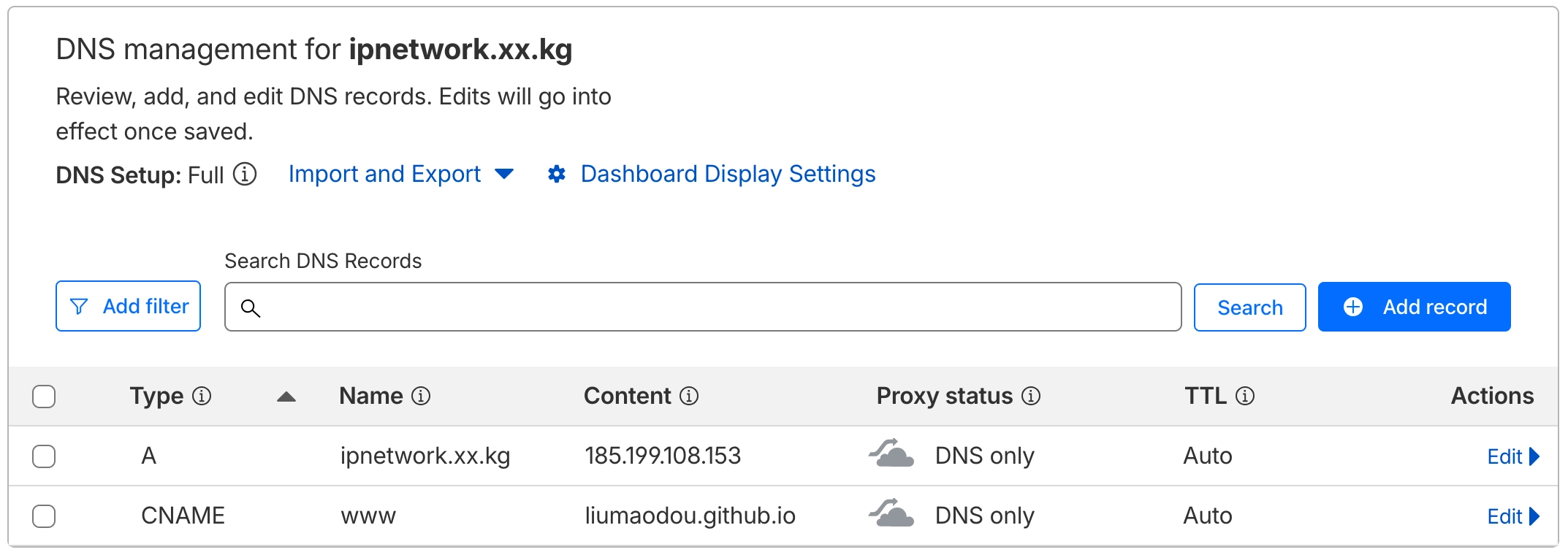Expand Edit for the ipnetwork.xx.kg A record

(x=1512, y=457)
